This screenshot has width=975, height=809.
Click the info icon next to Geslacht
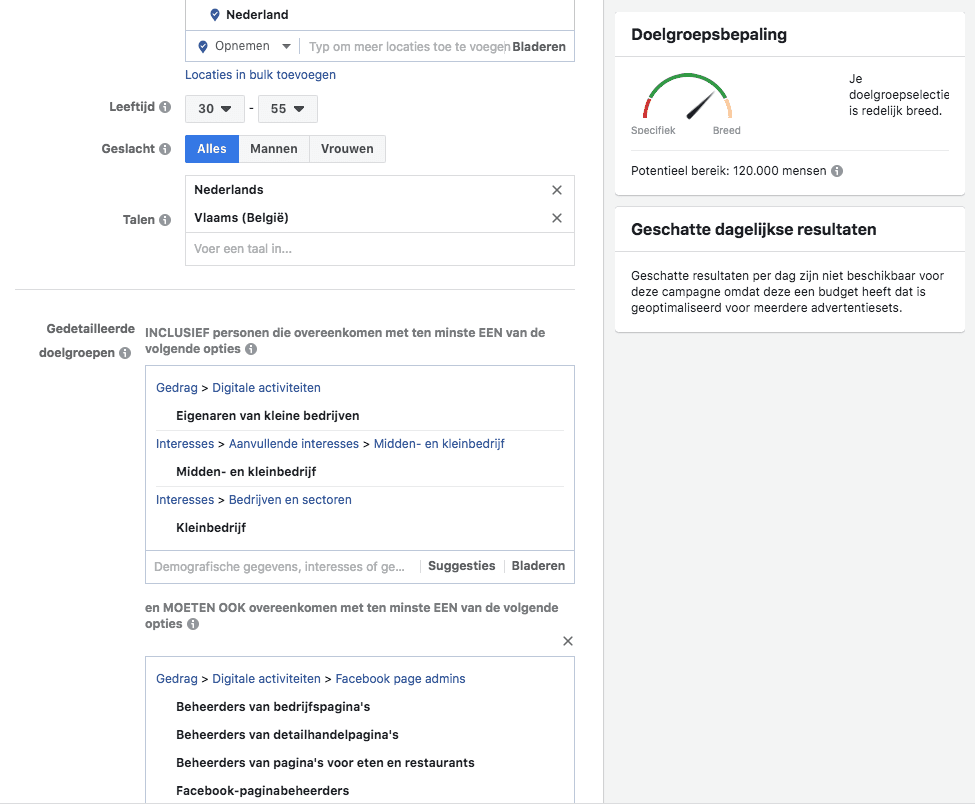pyautogui.click(x=165, y=148)
